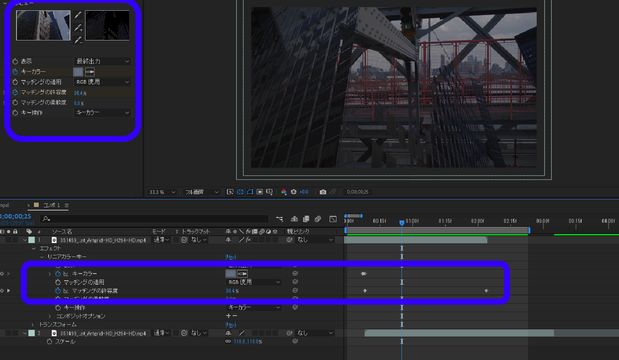The image size is (619, 360).
Task: Select the subtract-color minus eyedropper
Action: 78,40
